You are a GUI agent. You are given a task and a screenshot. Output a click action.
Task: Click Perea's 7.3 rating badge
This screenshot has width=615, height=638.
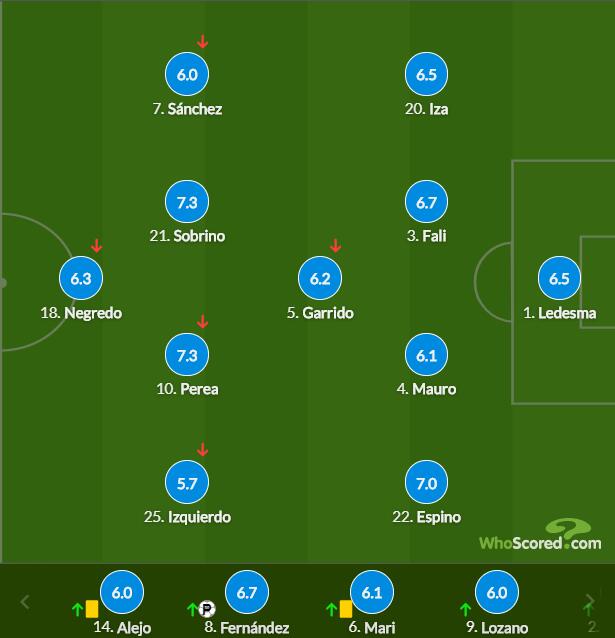(187, 355)
